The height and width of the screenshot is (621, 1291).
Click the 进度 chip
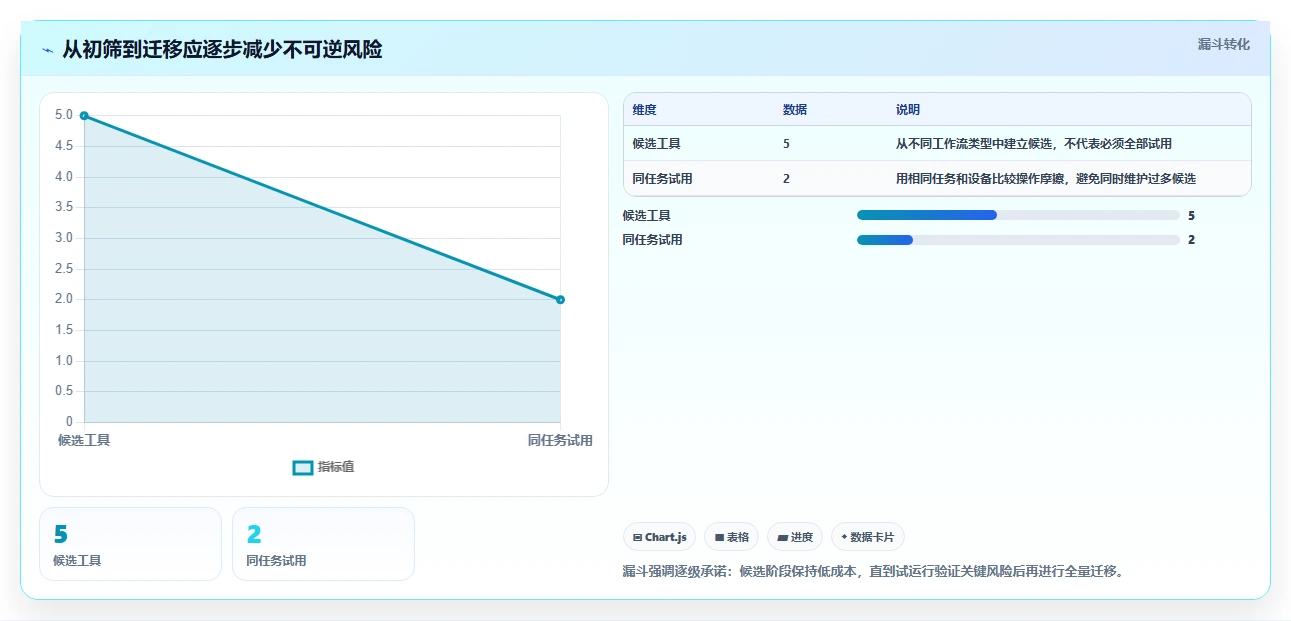point(795,537)
